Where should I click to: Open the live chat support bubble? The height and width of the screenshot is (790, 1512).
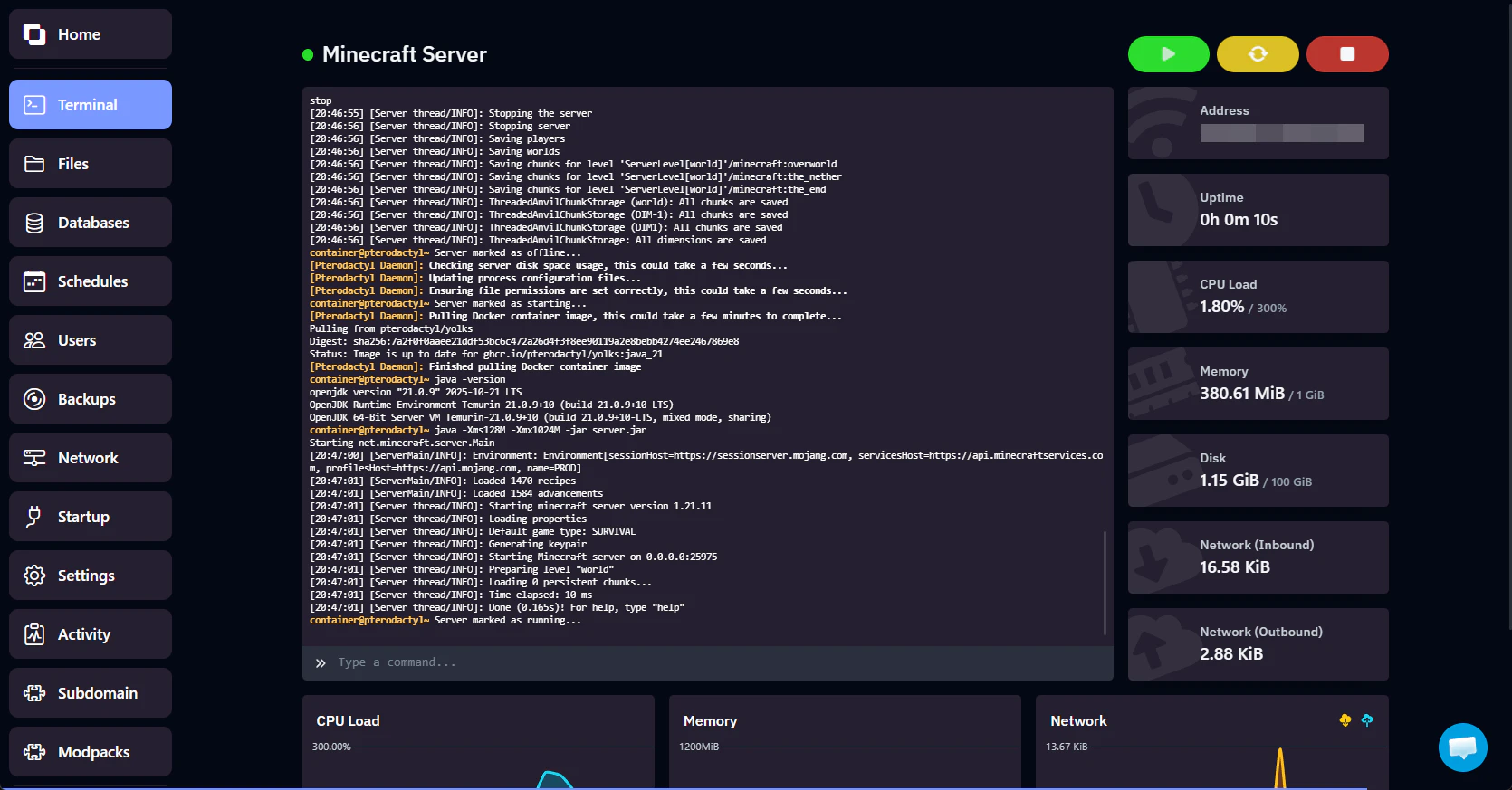1462,747
